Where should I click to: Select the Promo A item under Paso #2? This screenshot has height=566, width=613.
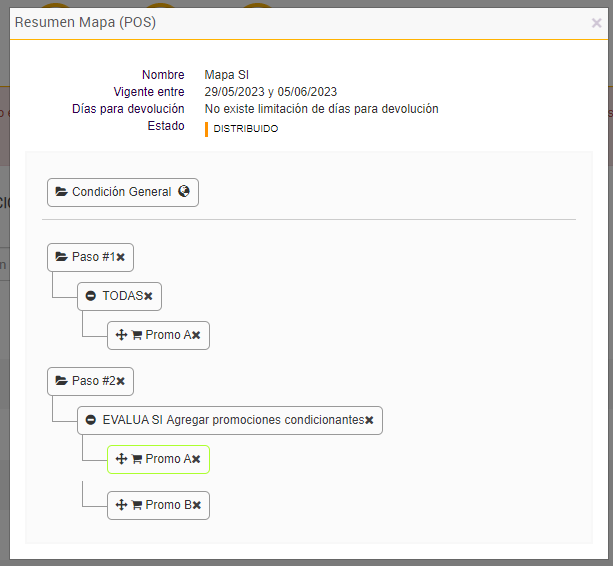(x=168, y=459)
